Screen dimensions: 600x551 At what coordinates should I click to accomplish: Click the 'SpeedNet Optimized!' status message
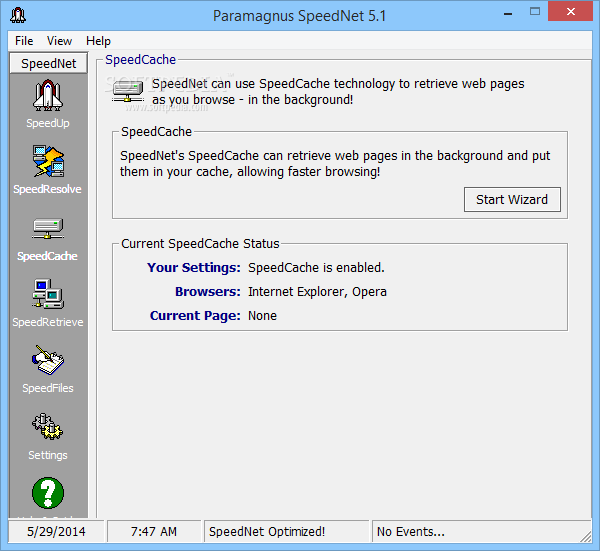coord(267,531)
